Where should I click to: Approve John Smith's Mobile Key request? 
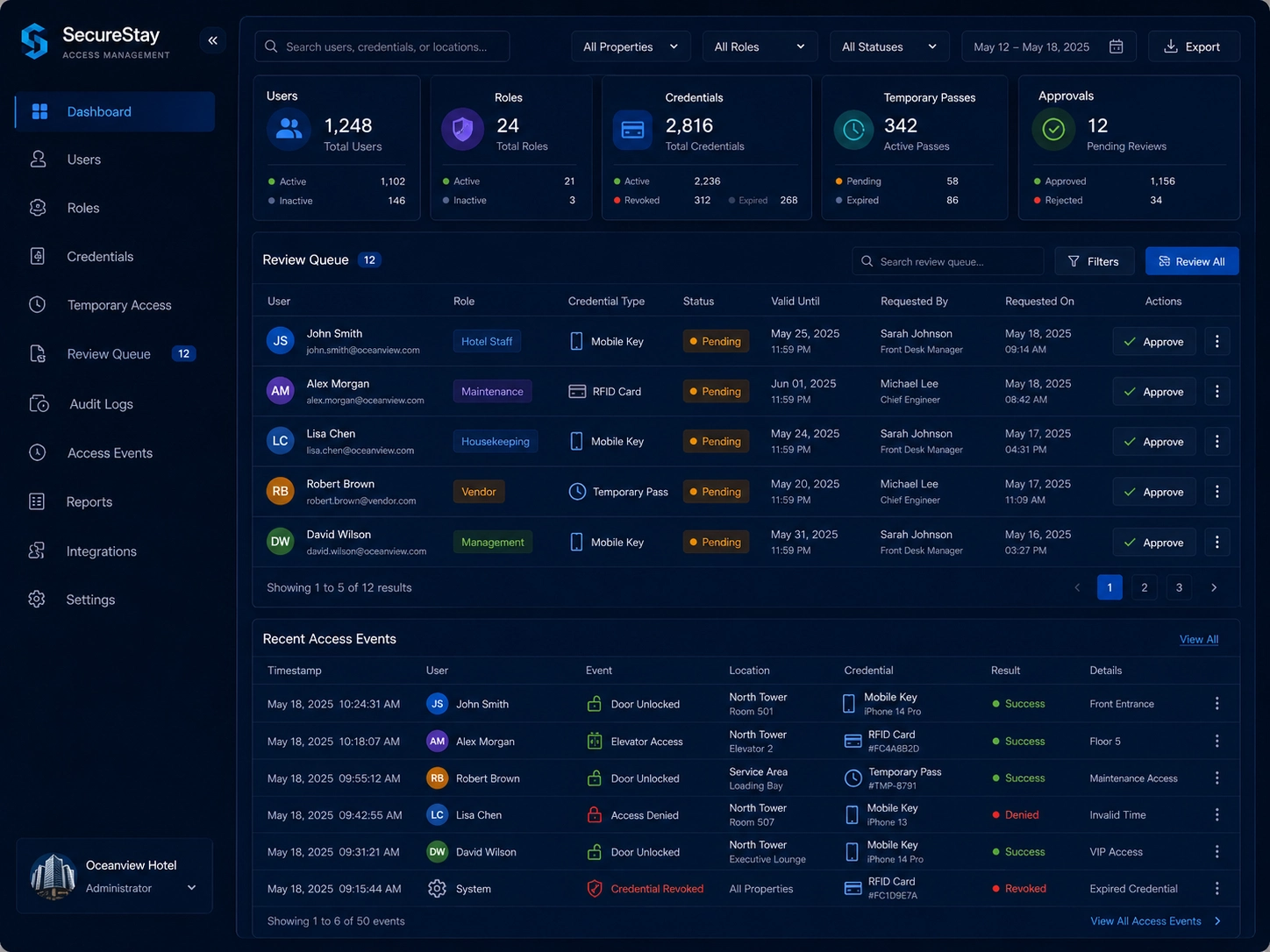tap(1153, 342)
